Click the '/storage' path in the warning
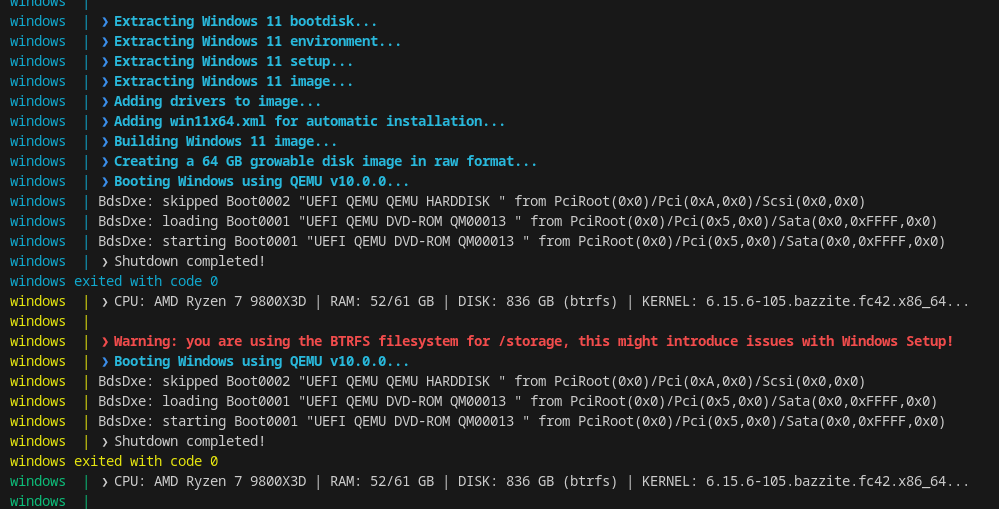 530,341
